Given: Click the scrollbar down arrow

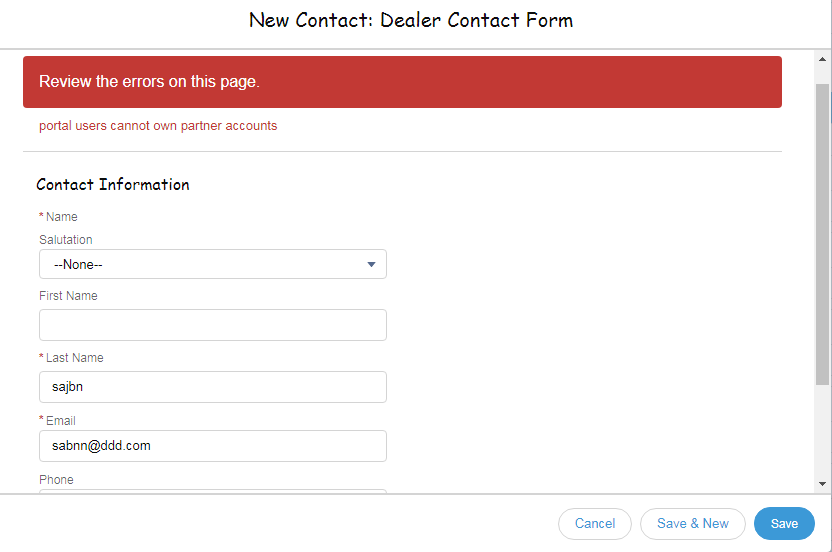Looking at the screenshot, I should pos(823,484).
